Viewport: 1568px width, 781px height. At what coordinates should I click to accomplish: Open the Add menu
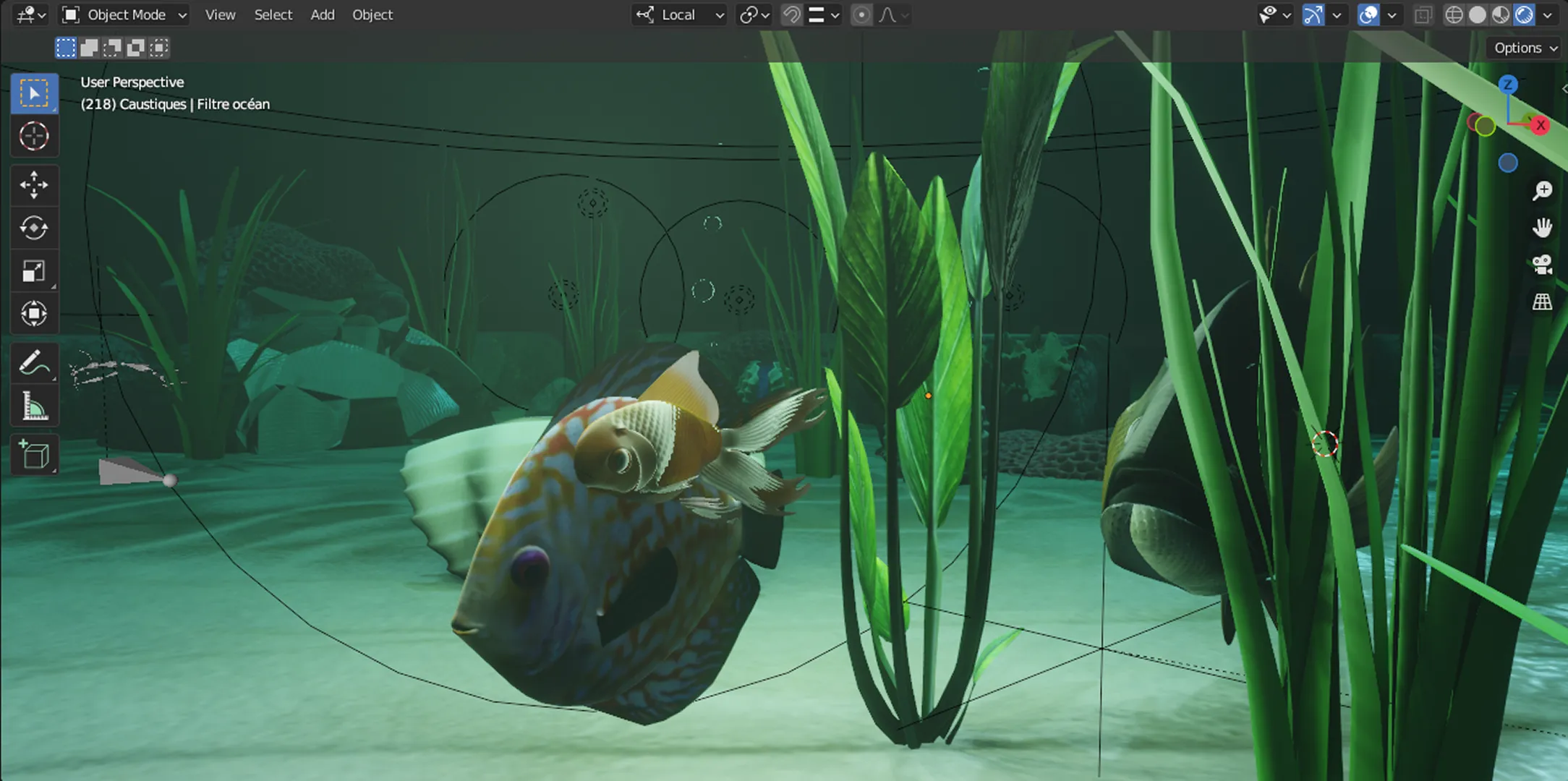tap(323, 14)
